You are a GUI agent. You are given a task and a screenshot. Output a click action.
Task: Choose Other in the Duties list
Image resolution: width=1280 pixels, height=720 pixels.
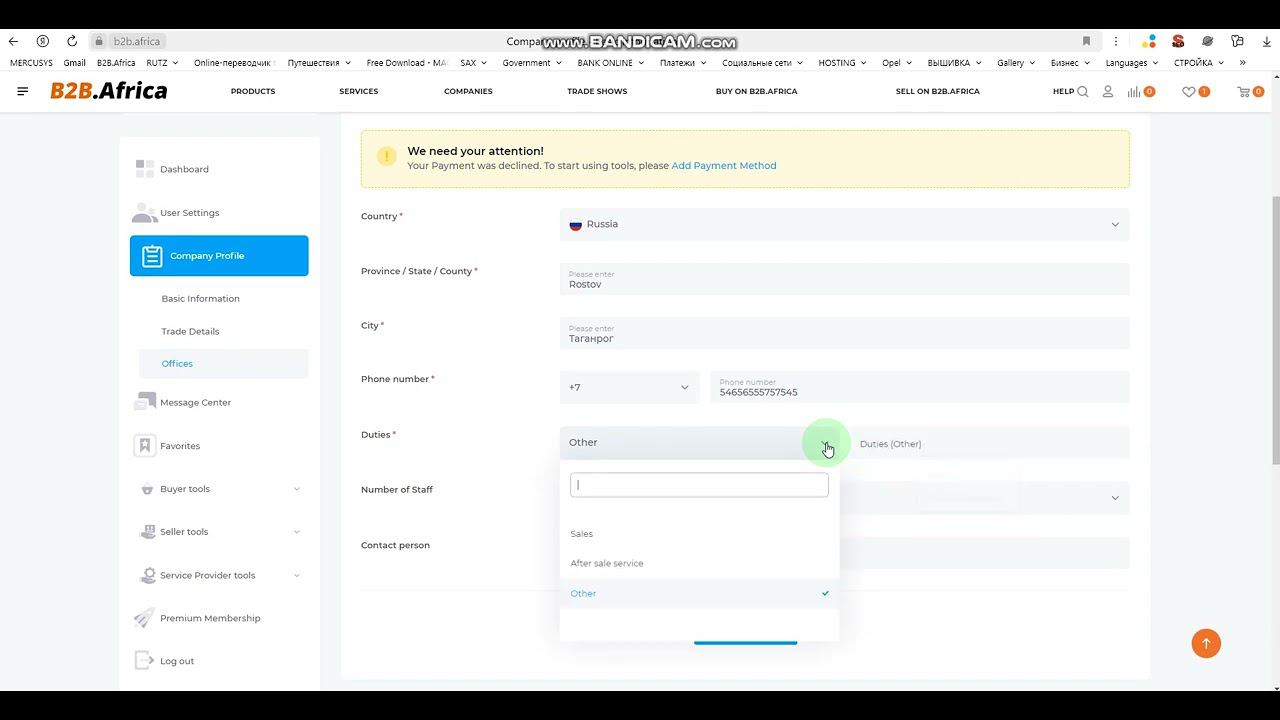[699, 593]
